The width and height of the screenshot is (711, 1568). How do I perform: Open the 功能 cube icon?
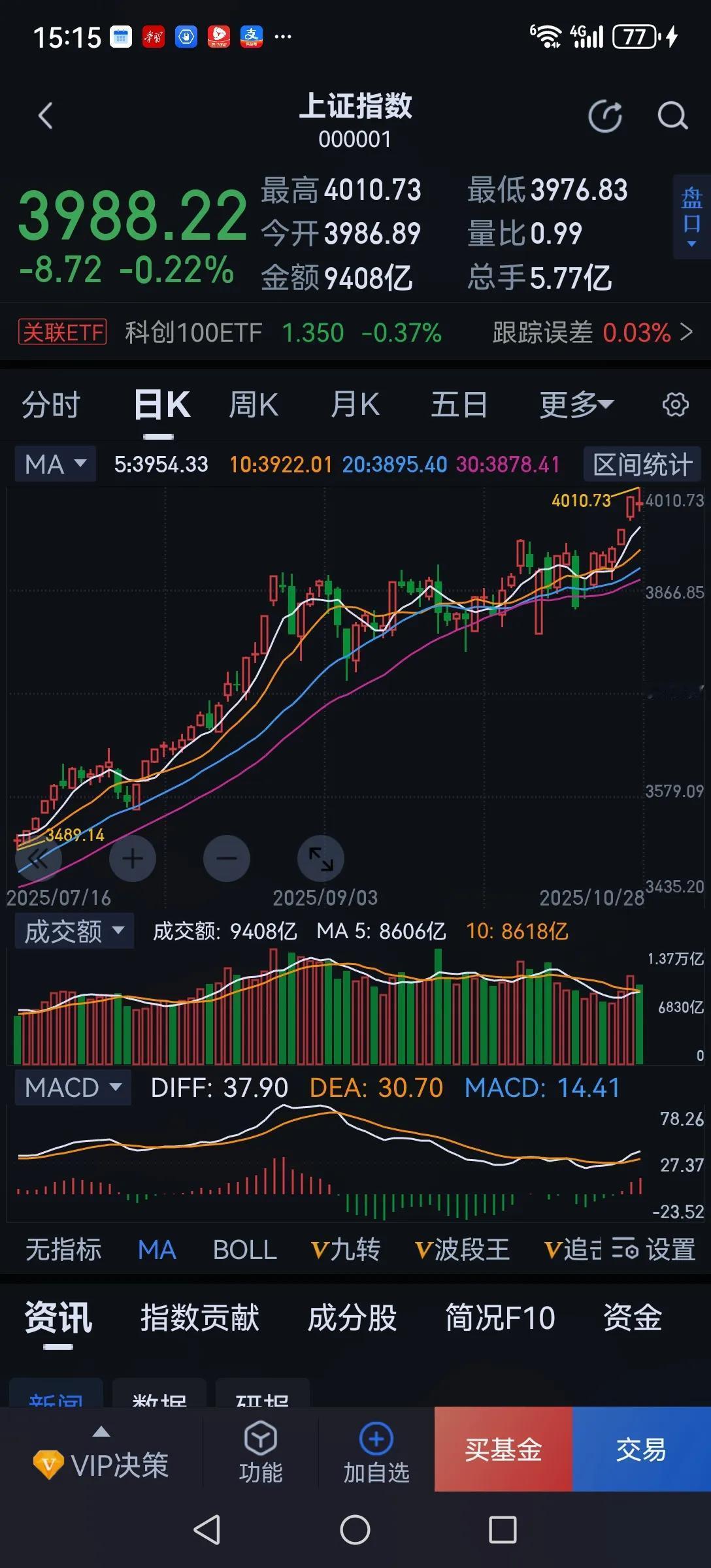click(x=261, y=1438)
